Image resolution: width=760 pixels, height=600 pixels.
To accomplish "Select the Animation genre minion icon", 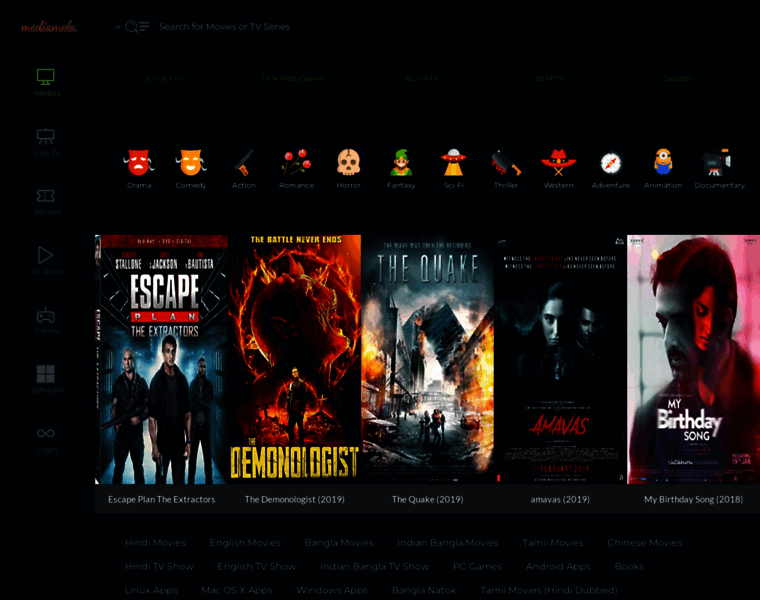I will point(663,162).
